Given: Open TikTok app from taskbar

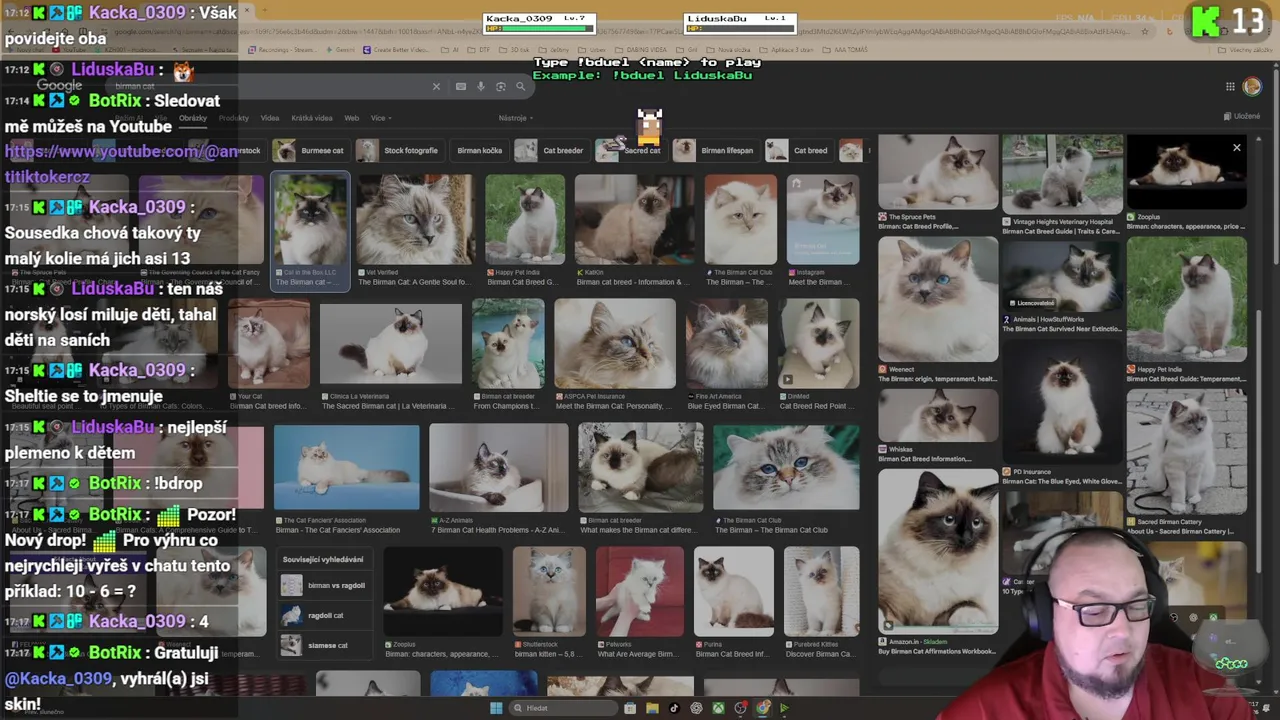Looking at the screenshot, I should tap(674, 708).
